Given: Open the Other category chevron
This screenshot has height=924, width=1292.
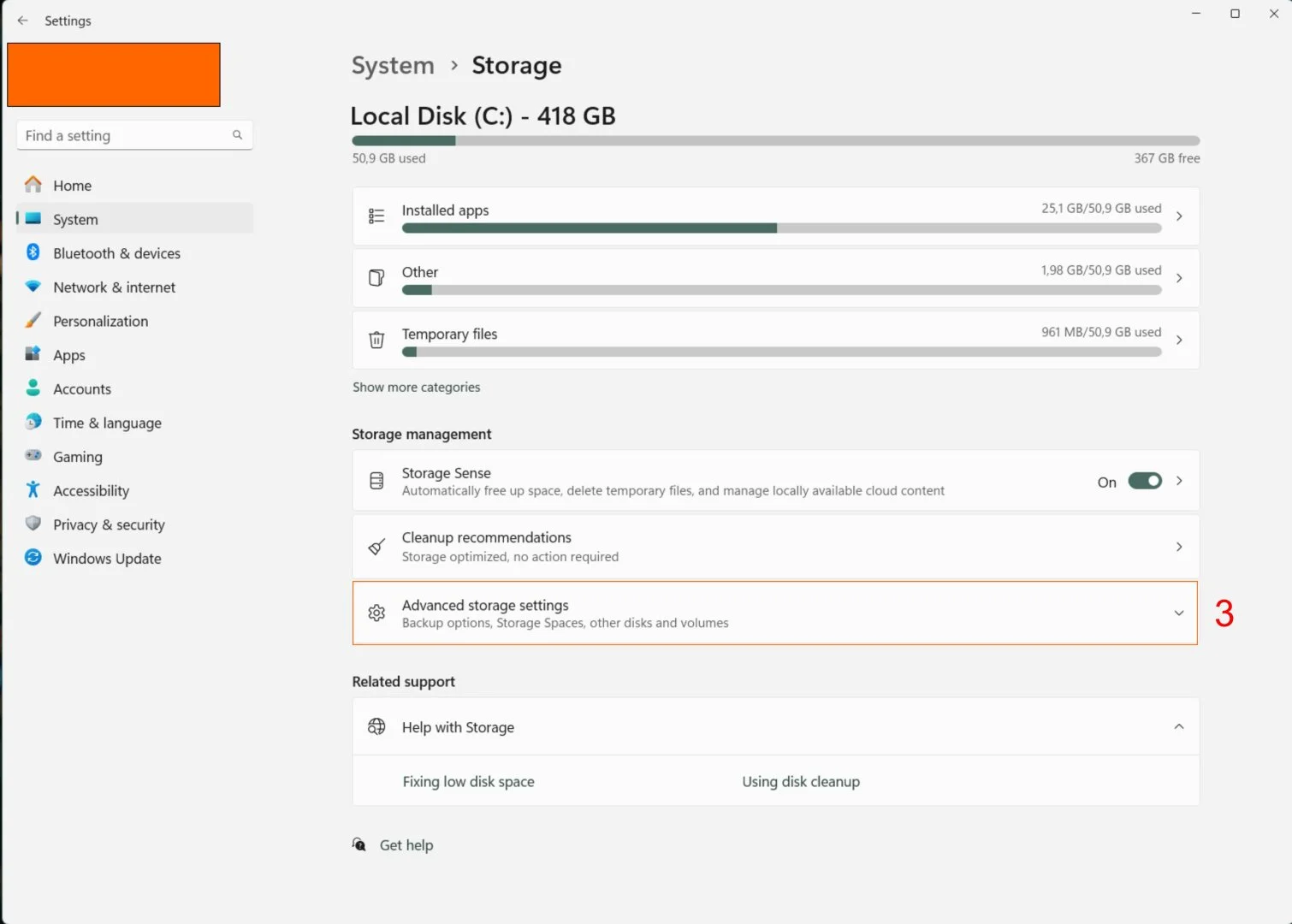Looking at the screenshot, I should click(1179, 278).
